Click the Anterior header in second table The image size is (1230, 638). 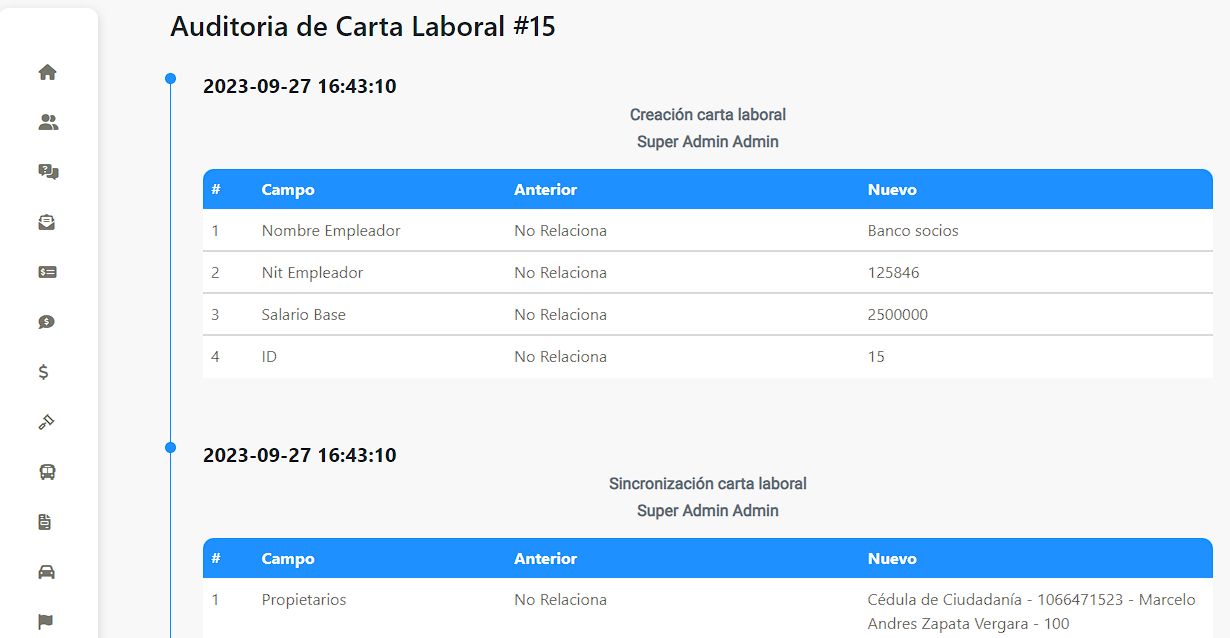[x=545, y=558]
